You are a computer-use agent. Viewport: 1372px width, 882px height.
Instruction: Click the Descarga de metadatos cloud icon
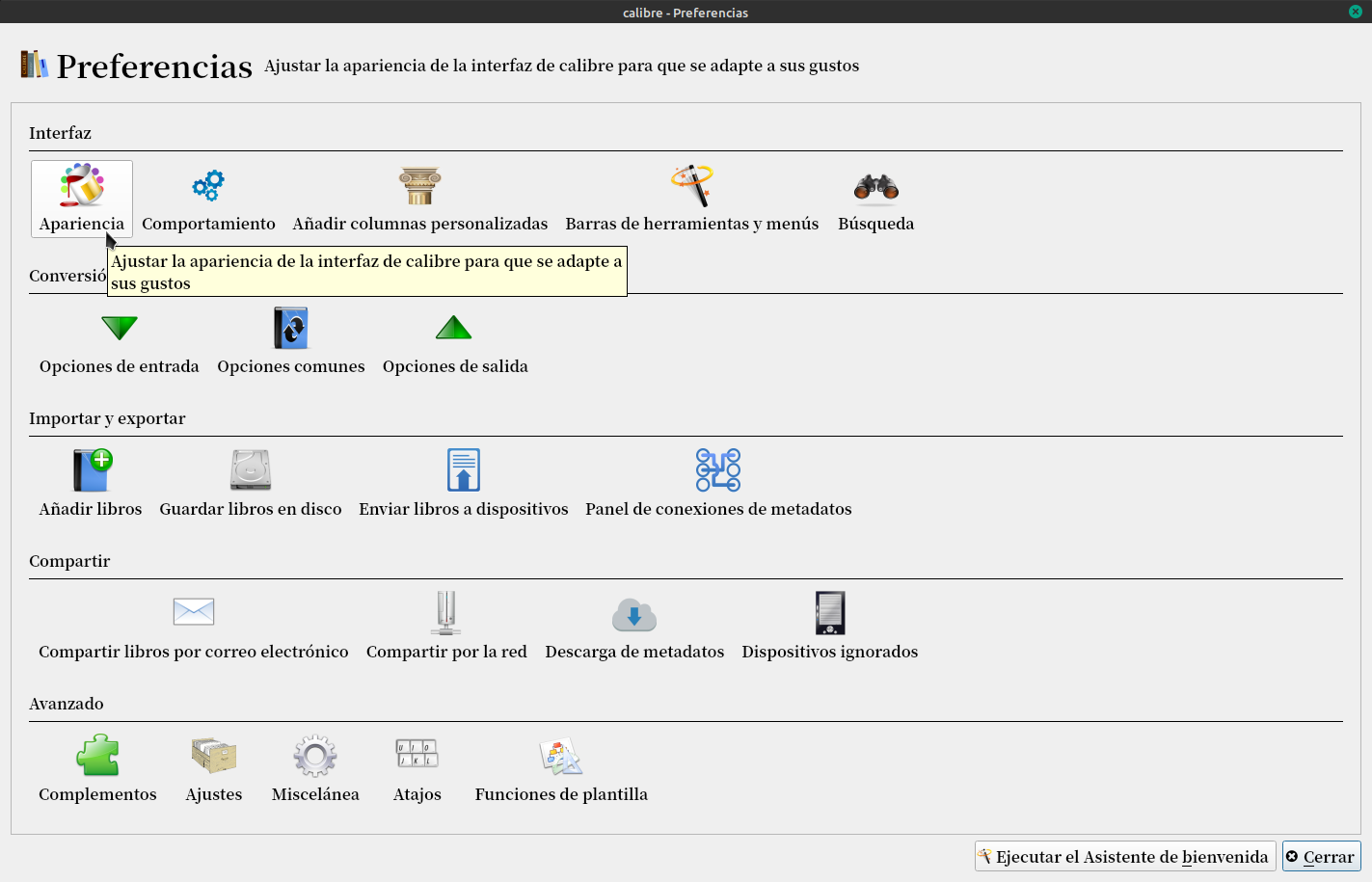(x=634, y=614)
